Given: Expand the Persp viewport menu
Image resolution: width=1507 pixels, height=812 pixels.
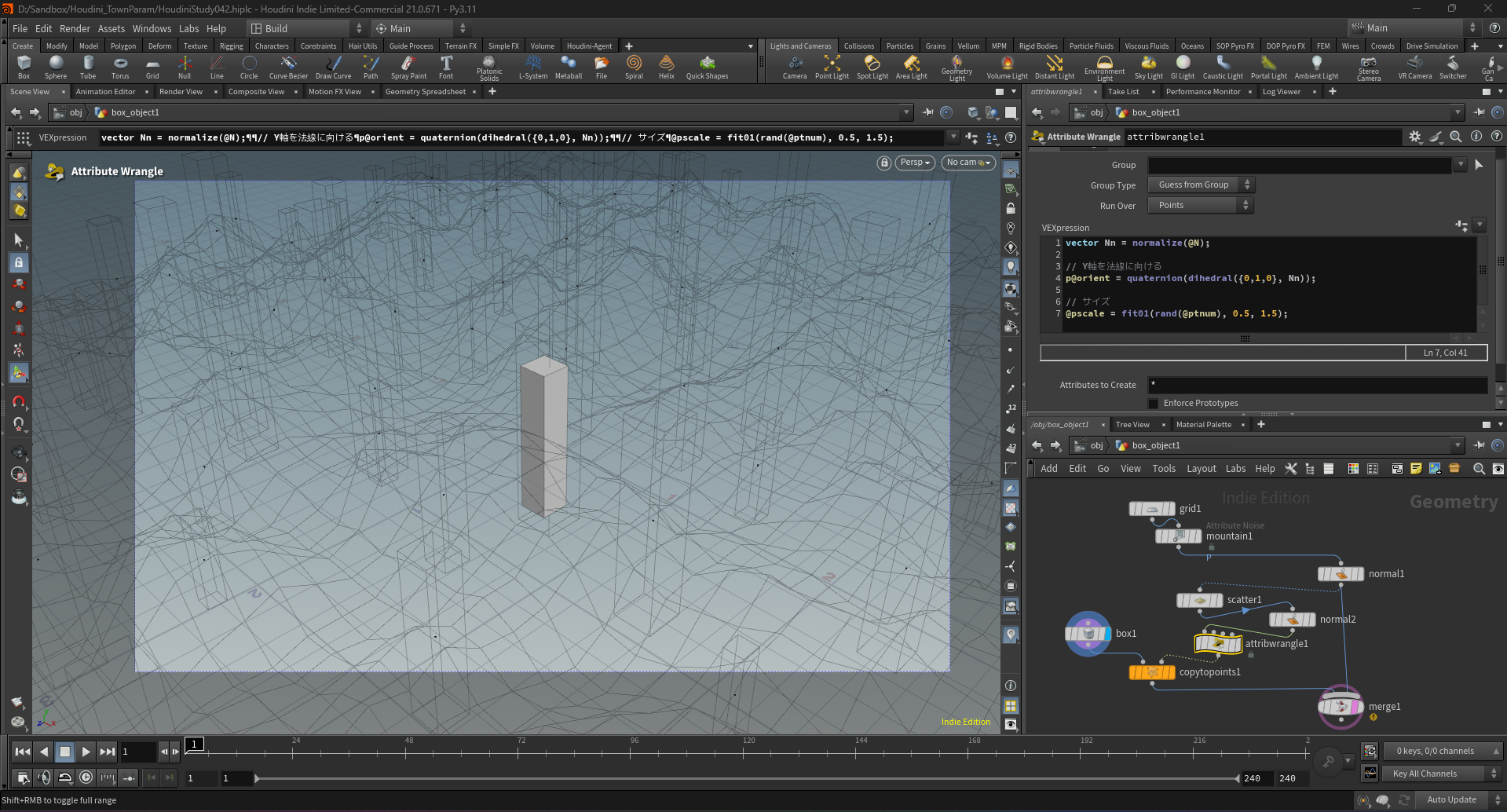Looking at the screenshot, I should (x=914, y=163).
